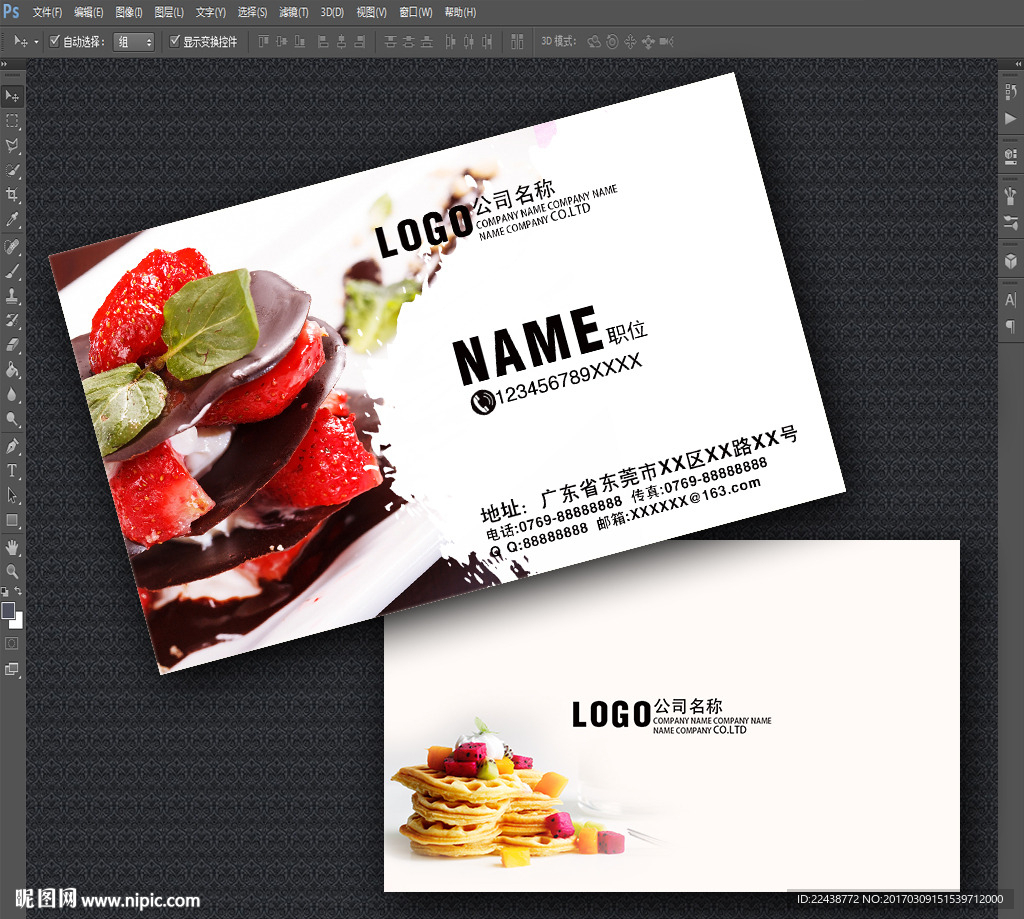Viewport: 1024px width, 919px height.
Task: Swap foreground and background colors
Action: [19, 593]
